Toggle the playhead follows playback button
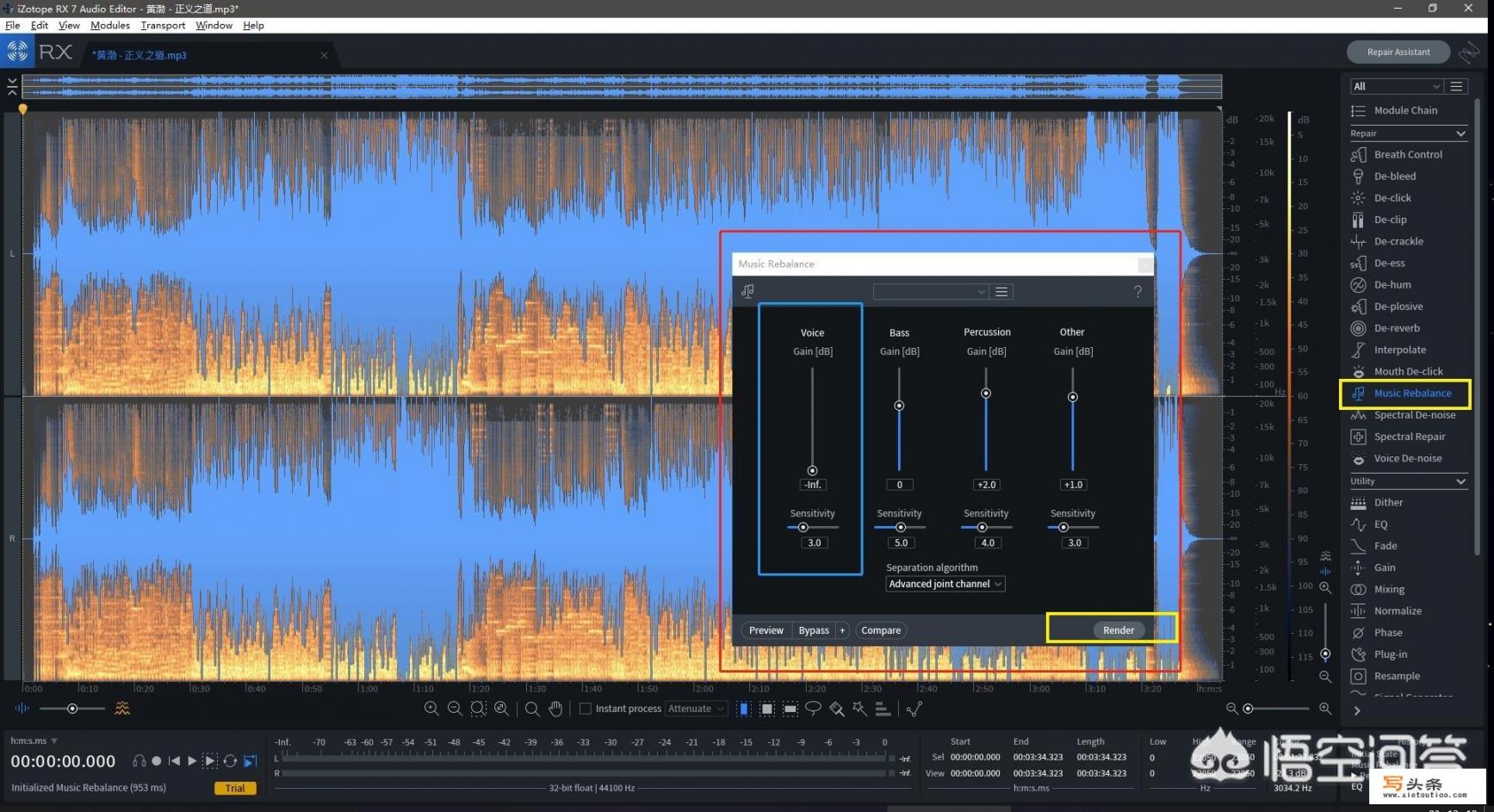 (x=250, y=761)
